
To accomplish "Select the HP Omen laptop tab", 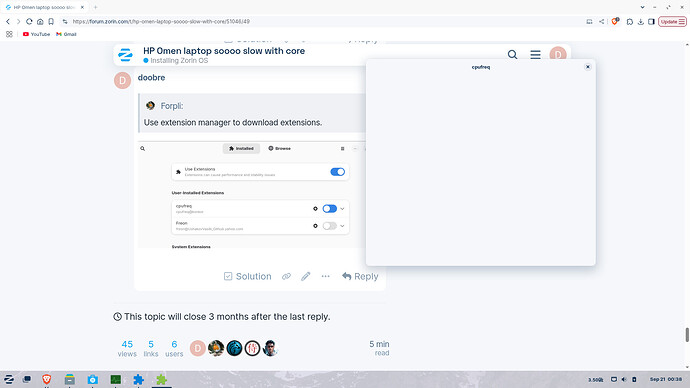I will 44,7.
